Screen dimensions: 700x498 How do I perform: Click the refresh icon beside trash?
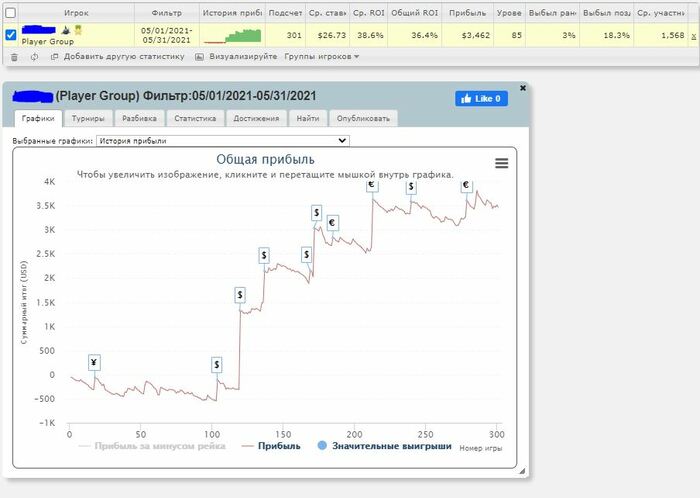[34, 57]
